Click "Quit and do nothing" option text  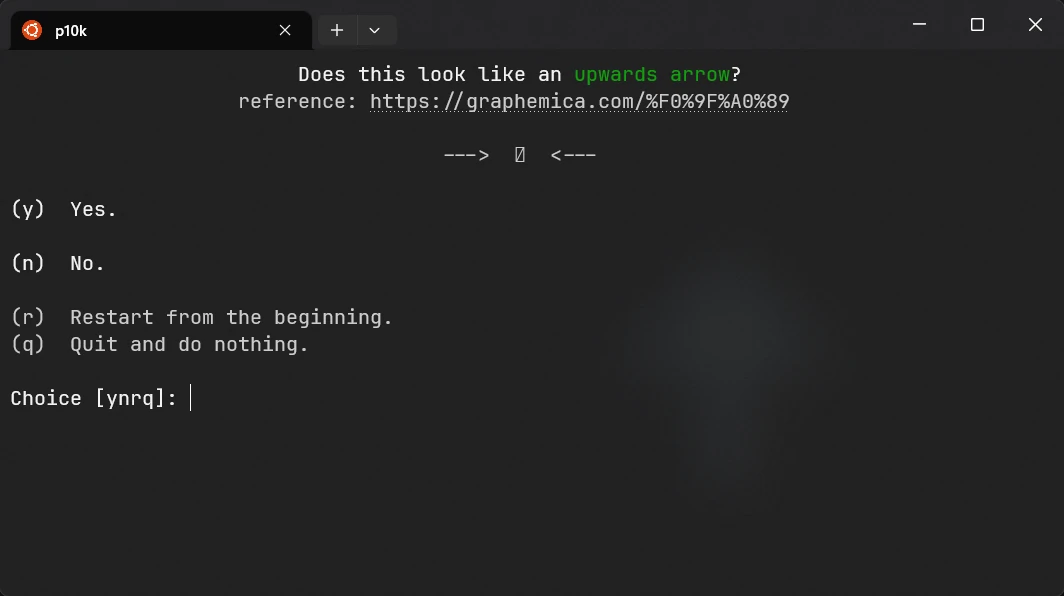coord(189,344)
